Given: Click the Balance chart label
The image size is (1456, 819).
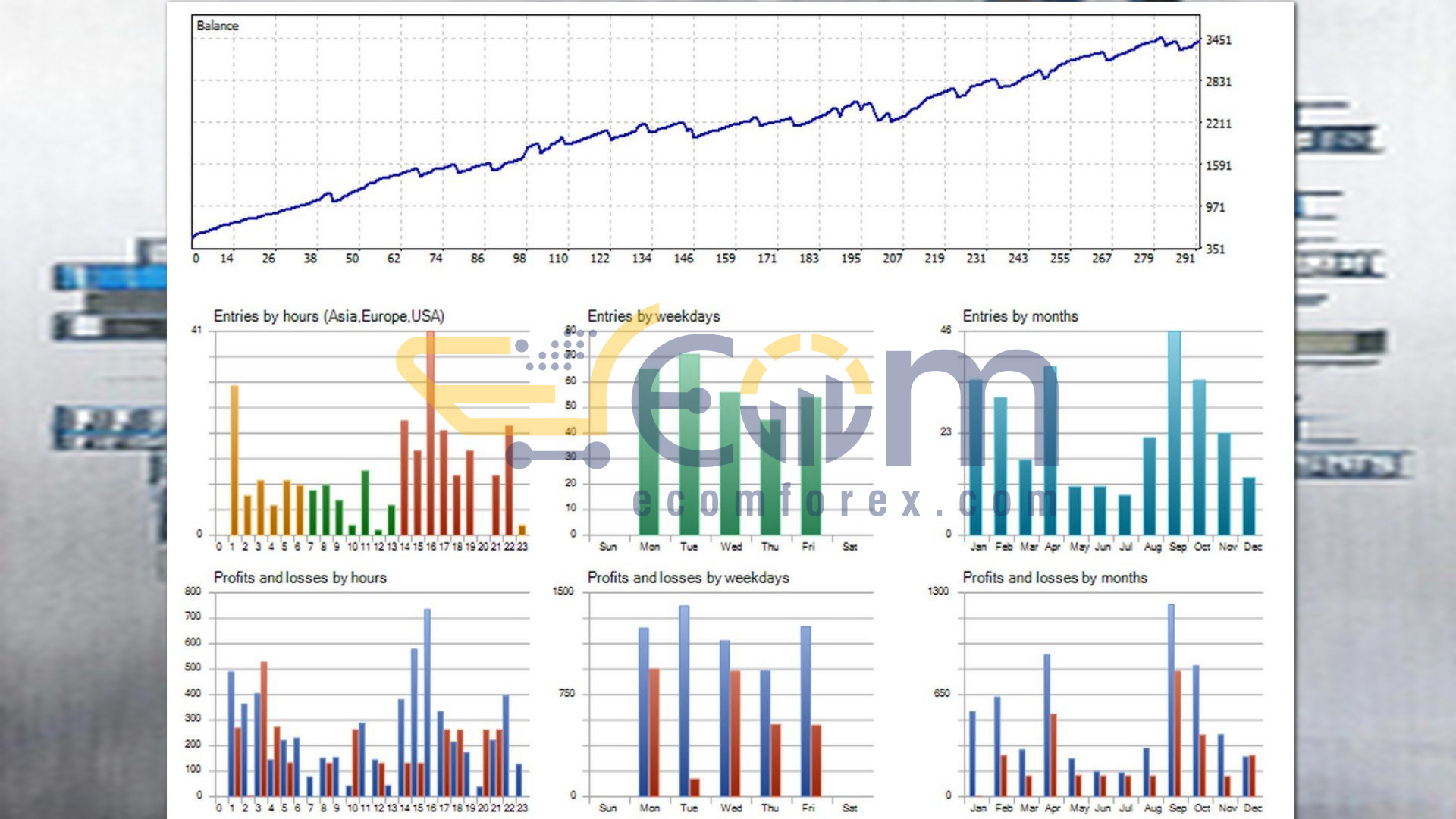Looking at the screenshot, I should click(218, 26).
